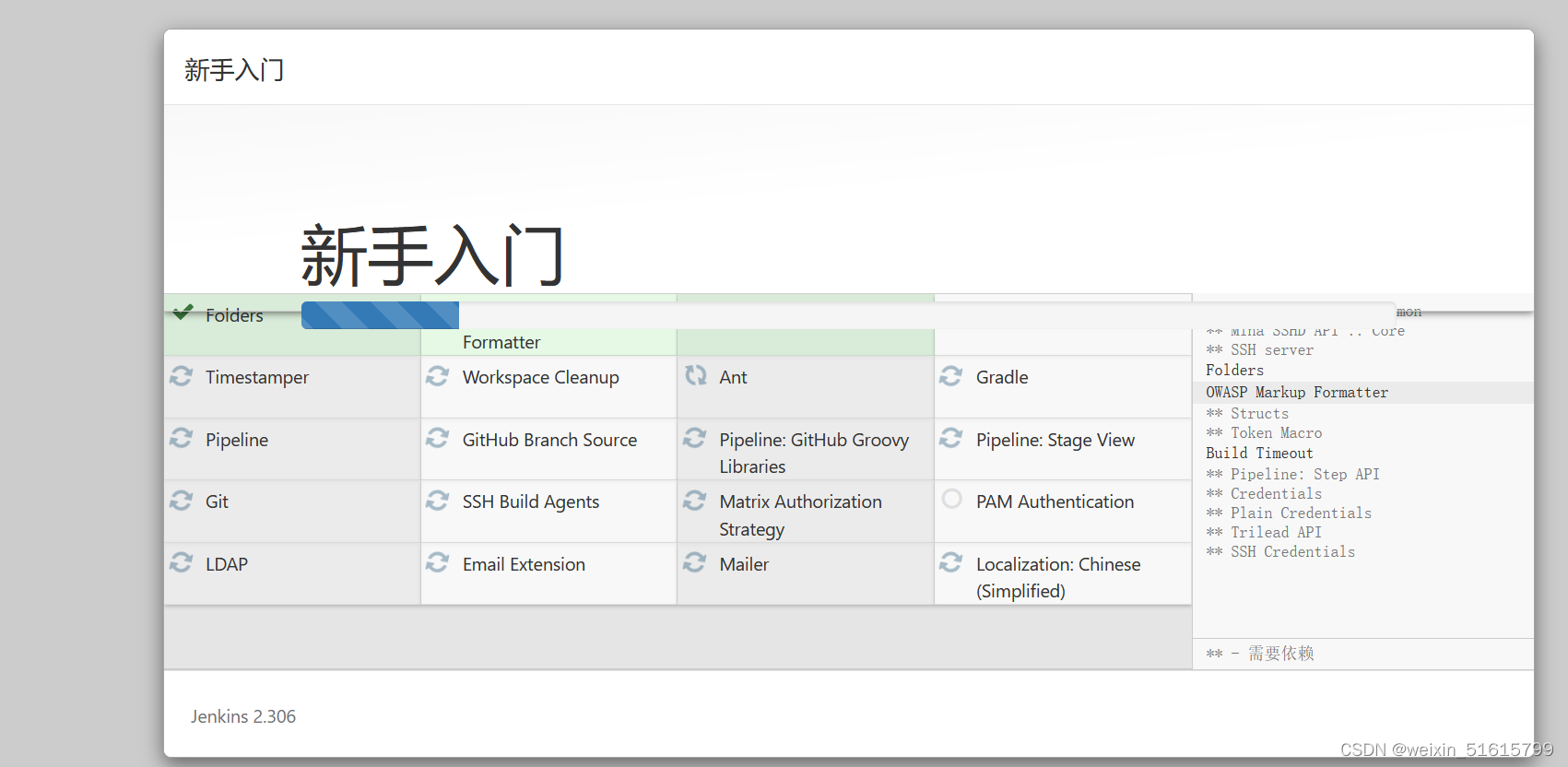Screen dimensions: 1568x767
Task: Click the 需要依赖 legend note
Action: click(x=1259, y=654)
